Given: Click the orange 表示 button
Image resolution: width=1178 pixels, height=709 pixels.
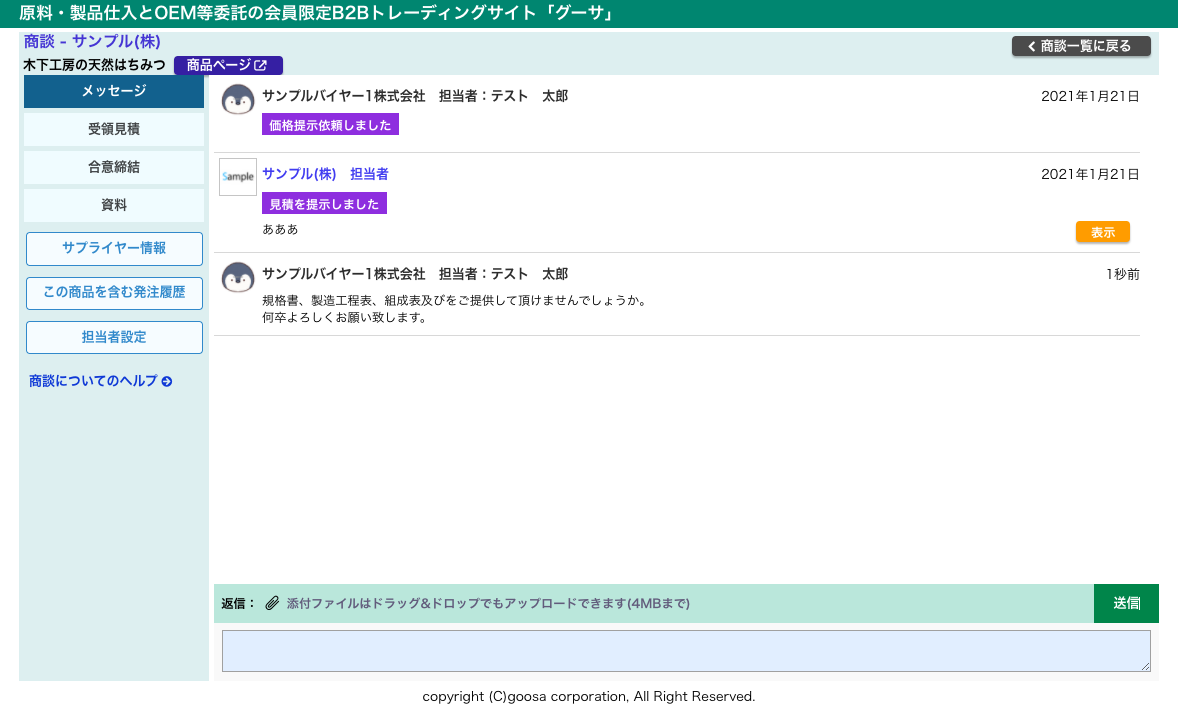Looking at the screenshot, I should point(1102,232).
